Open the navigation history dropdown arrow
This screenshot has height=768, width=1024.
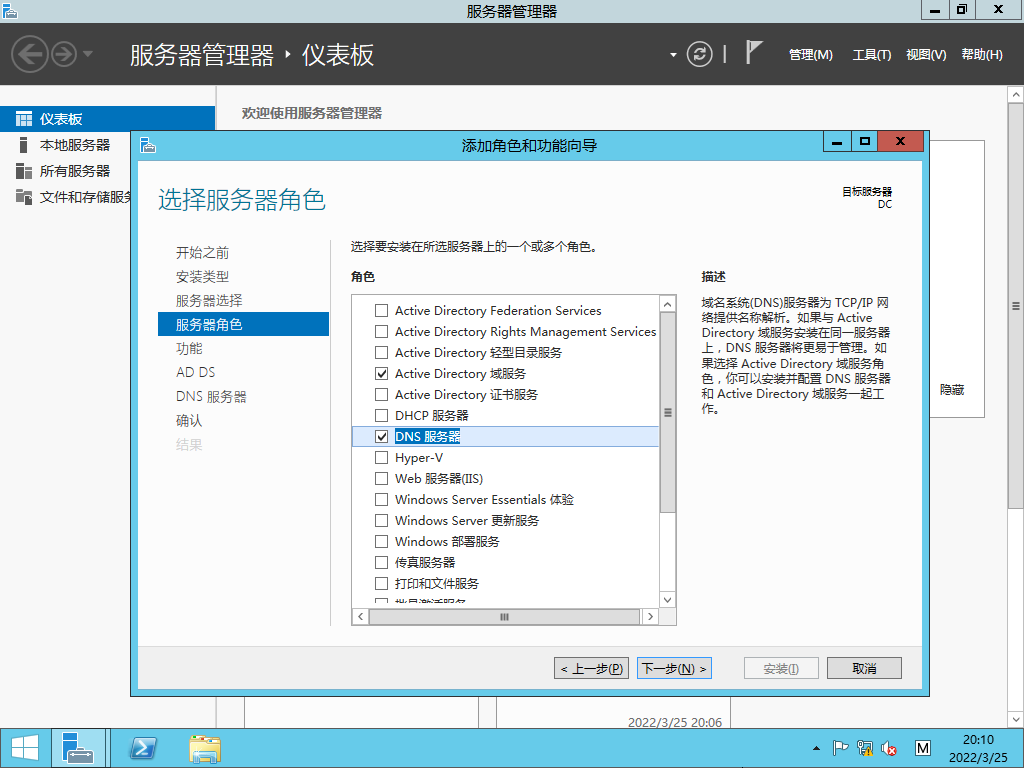88,54
